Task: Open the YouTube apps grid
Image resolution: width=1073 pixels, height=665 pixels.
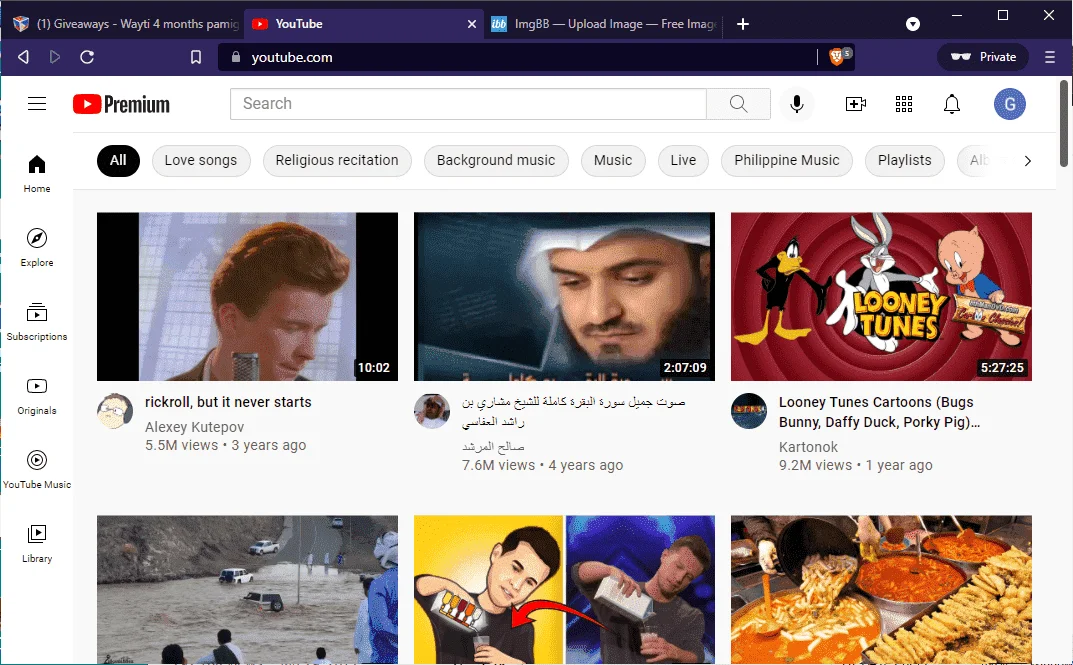Action: [904, 104]
